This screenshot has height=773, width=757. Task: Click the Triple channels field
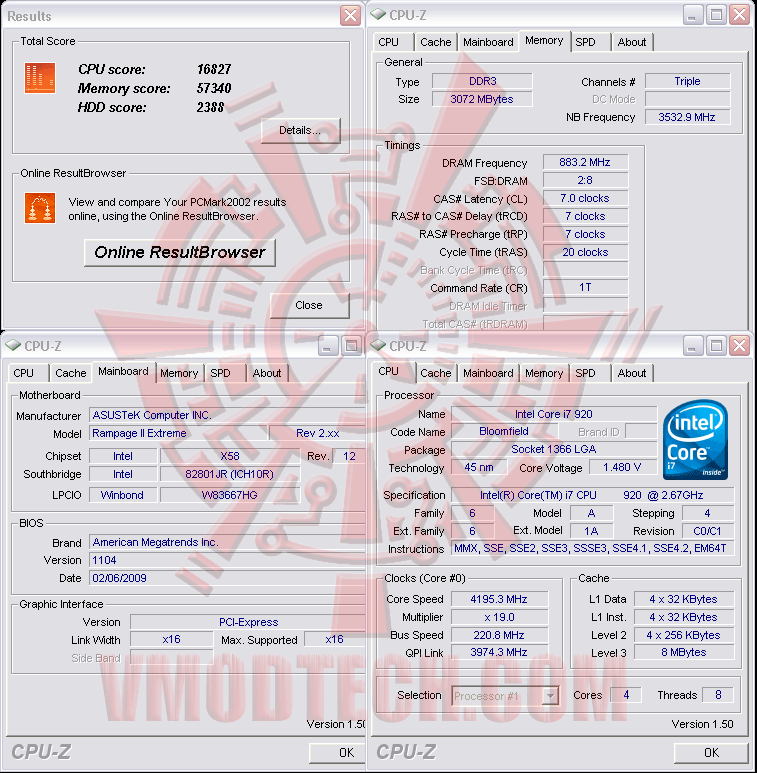(688, 81)
